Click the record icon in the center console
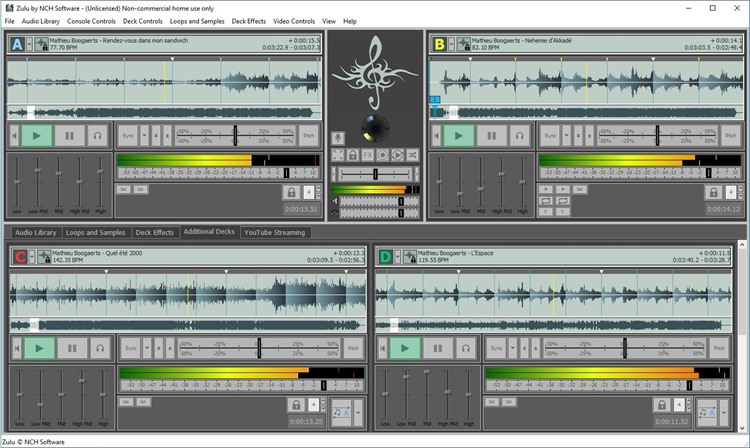750x448 pixels. (x=383, y=155)
